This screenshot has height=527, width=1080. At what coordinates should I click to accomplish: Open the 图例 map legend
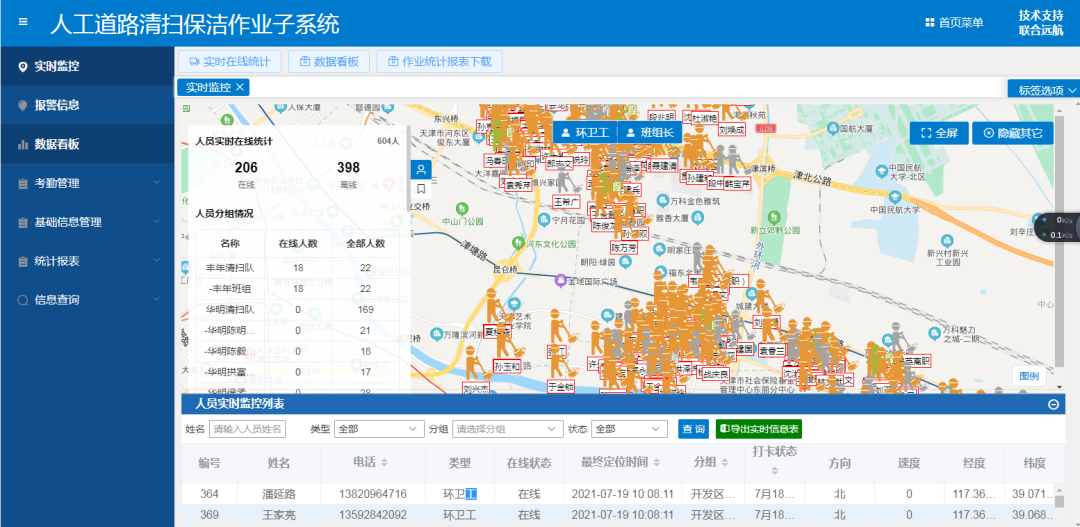coord(1029,376)
